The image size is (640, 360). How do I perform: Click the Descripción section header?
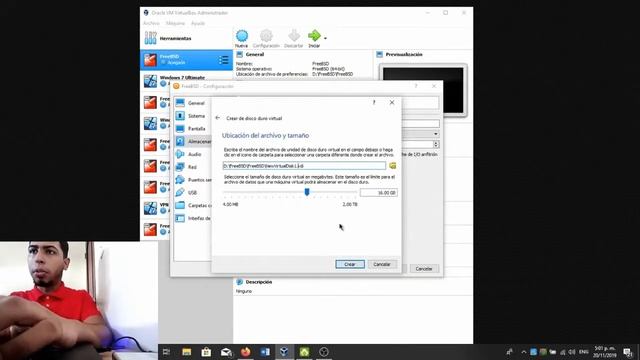click(x=258, y=282)
